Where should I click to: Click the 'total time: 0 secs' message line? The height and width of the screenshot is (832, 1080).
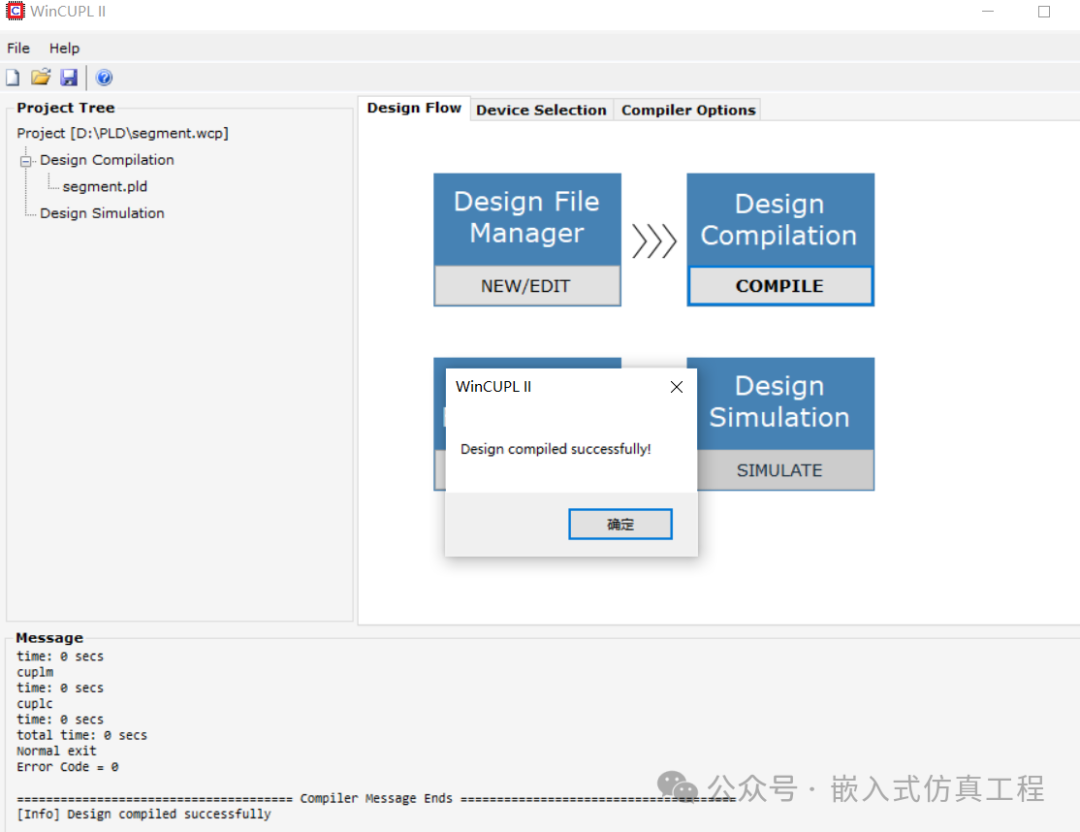[x=82, y=735]
